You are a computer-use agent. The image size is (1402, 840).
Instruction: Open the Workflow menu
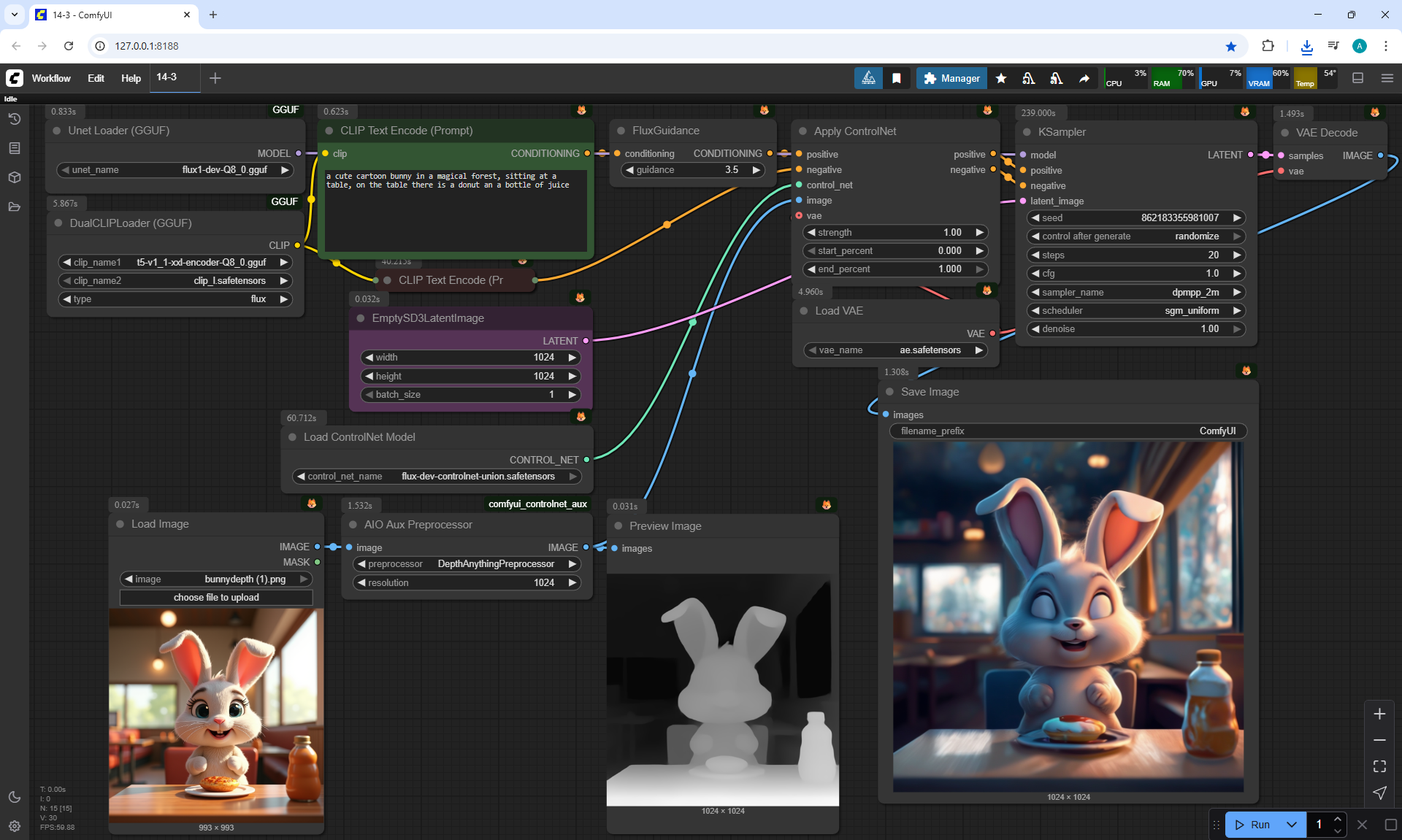[51, 78]
